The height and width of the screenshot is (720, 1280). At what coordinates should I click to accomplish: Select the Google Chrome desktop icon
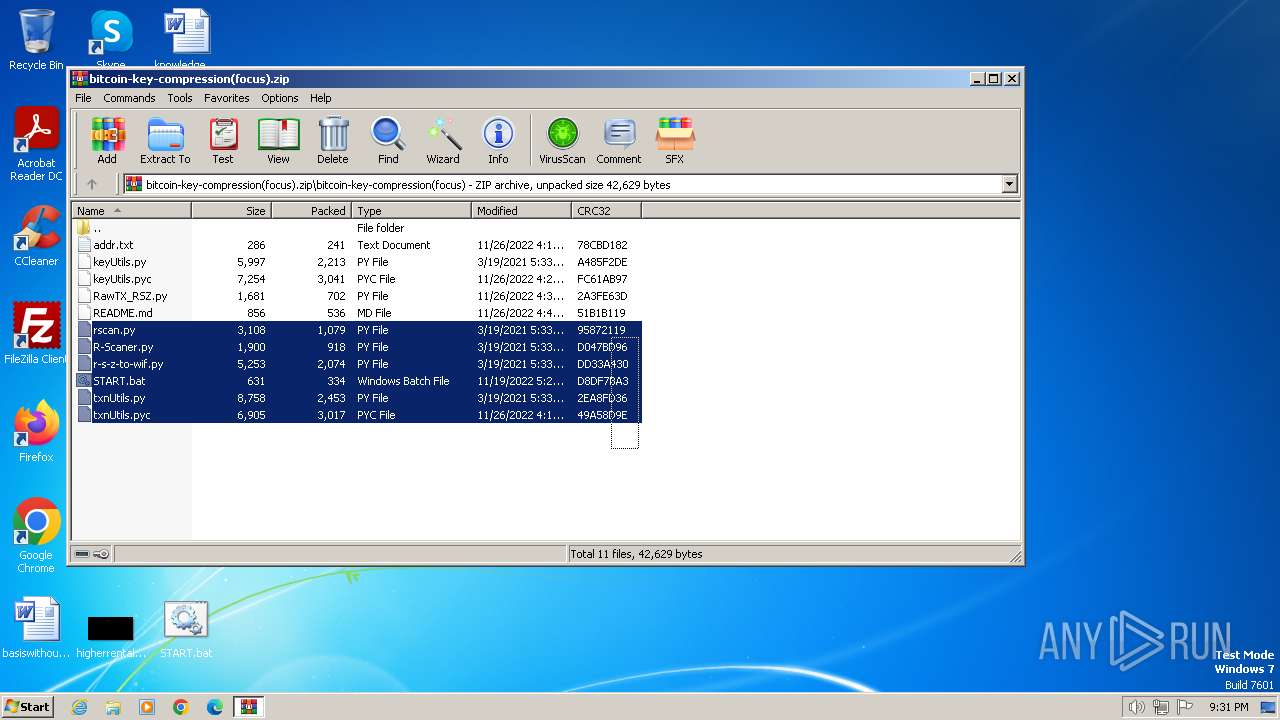(x=36, y=536)
